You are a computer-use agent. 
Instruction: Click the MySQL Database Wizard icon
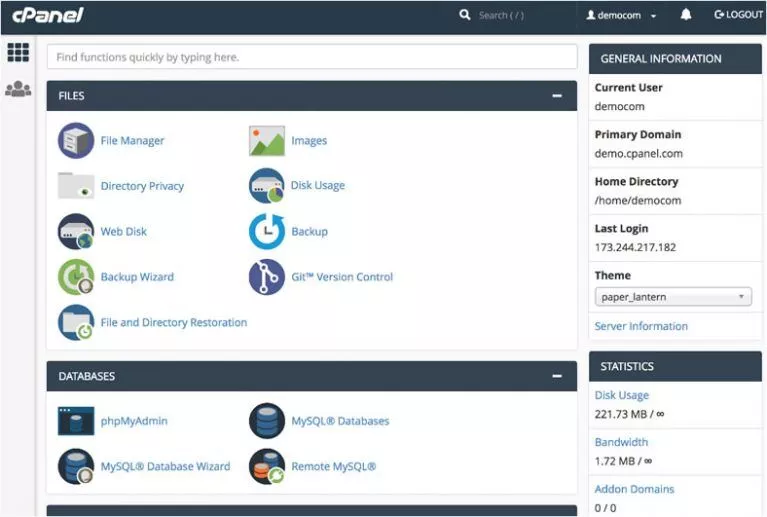click(76, 466)
